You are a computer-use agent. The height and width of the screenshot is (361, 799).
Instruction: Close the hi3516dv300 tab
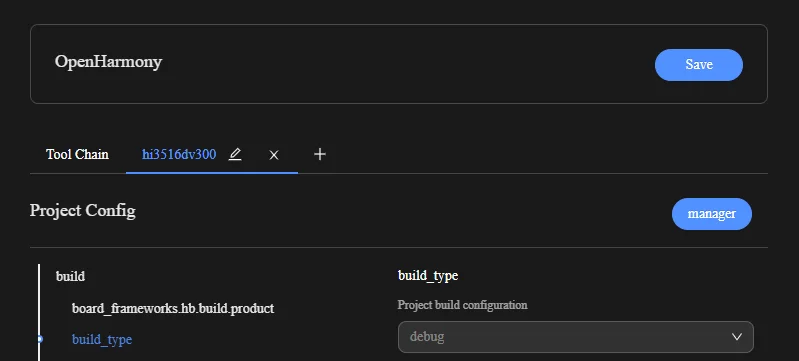[274, 155]
